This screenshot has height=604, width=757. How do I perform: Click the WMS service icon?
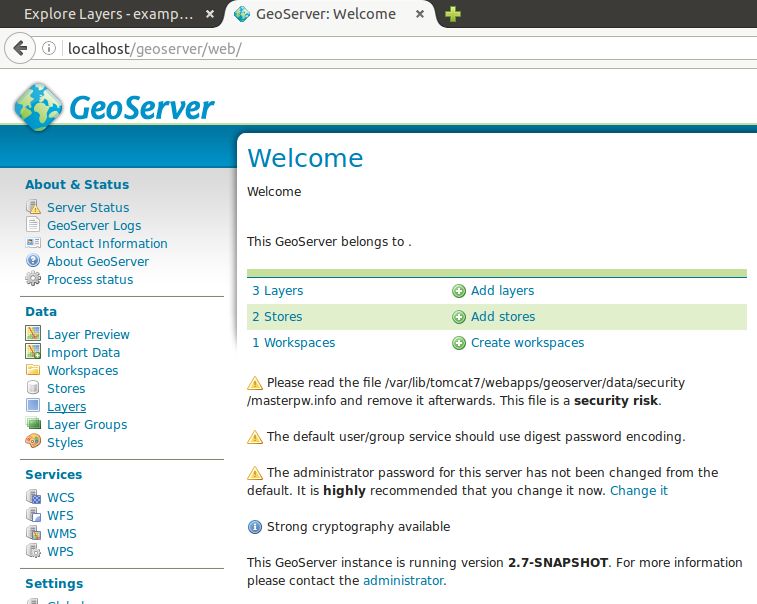point(33,533)
